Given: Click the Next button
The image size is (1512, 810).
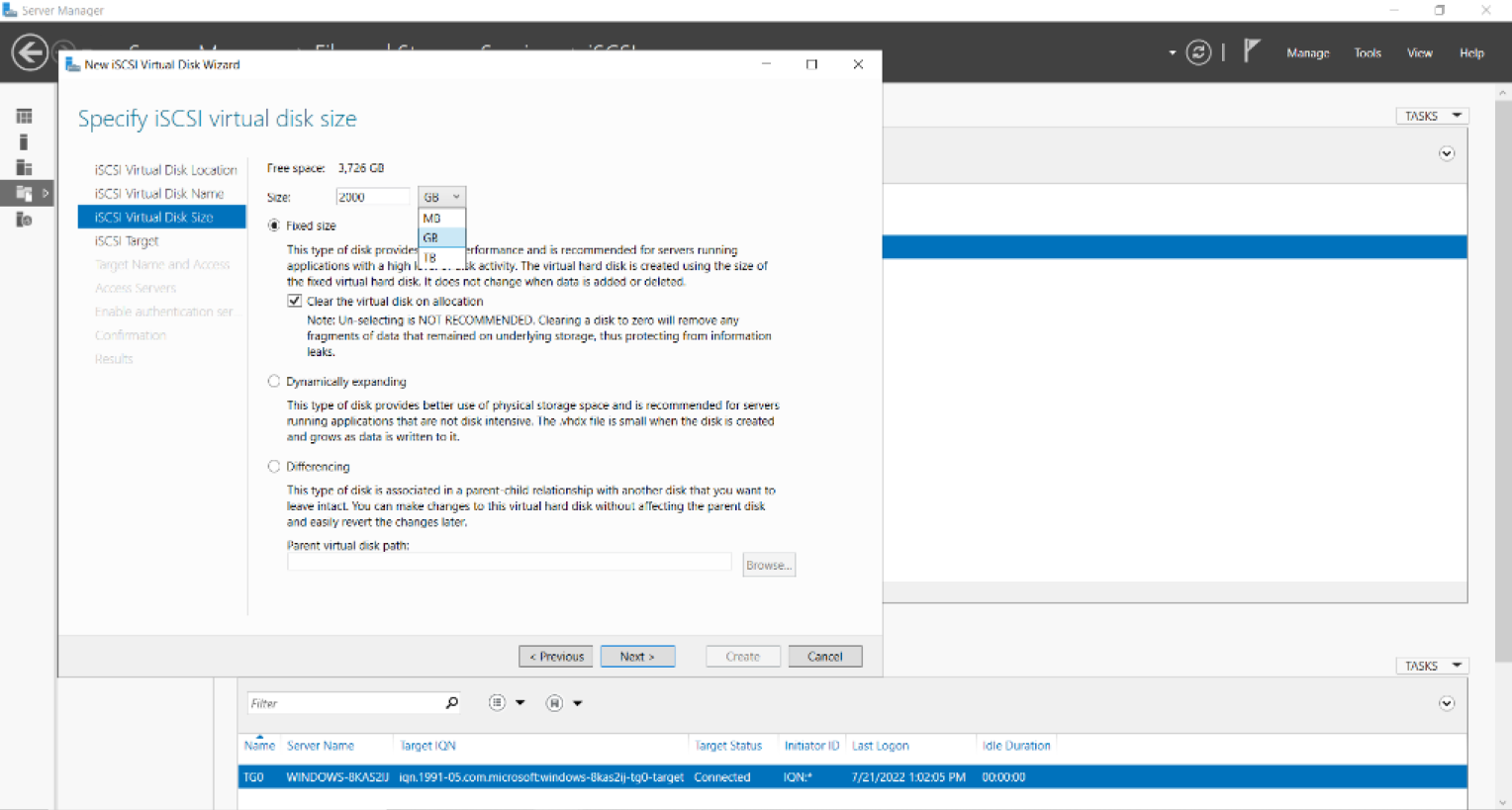Looking at the screenshot, I should click(637, 657).
